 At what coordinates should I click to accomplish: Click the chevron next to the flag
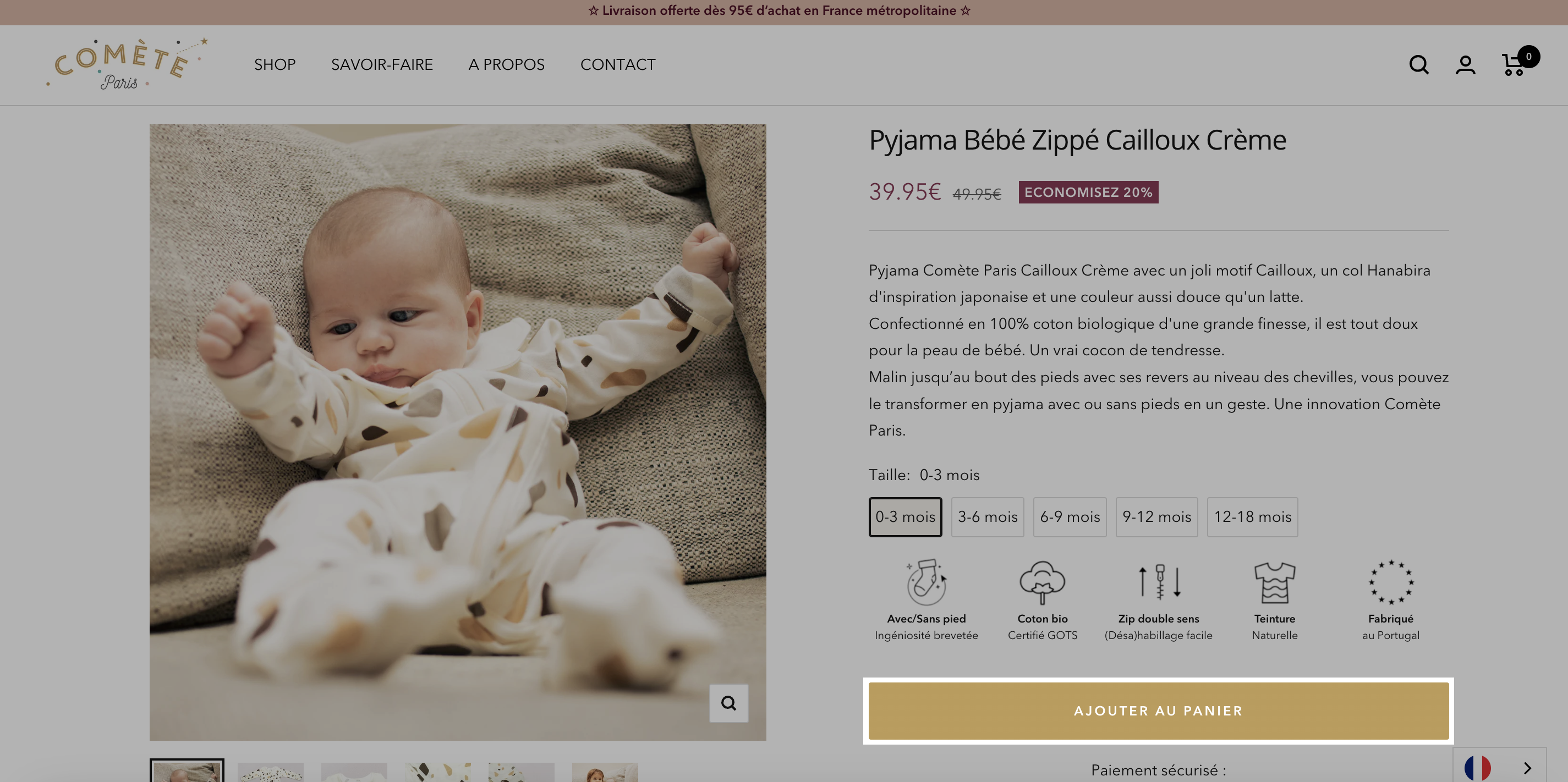point(1527,768)
